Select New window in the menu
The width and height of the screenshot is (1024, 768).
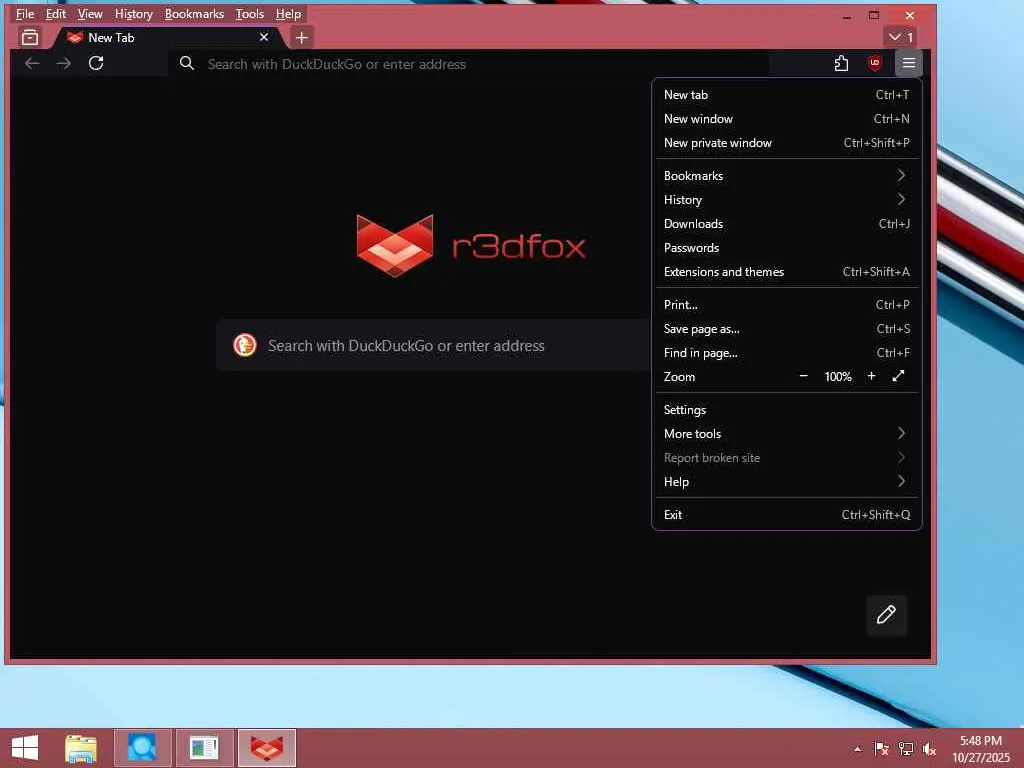pyautogui.click(x=786, y=119)
